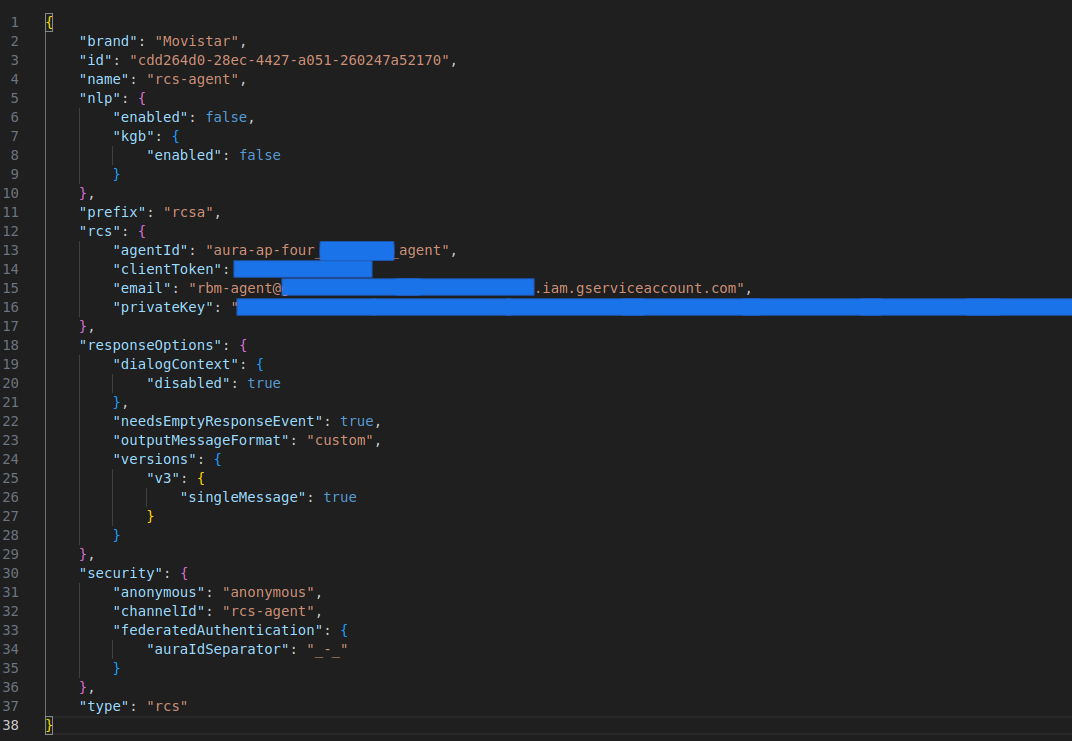Image resolution: width=1072 pixels, height=741 pixels.
Task: Click the "nlp" key on line 5
Action: tap(100, 98)
